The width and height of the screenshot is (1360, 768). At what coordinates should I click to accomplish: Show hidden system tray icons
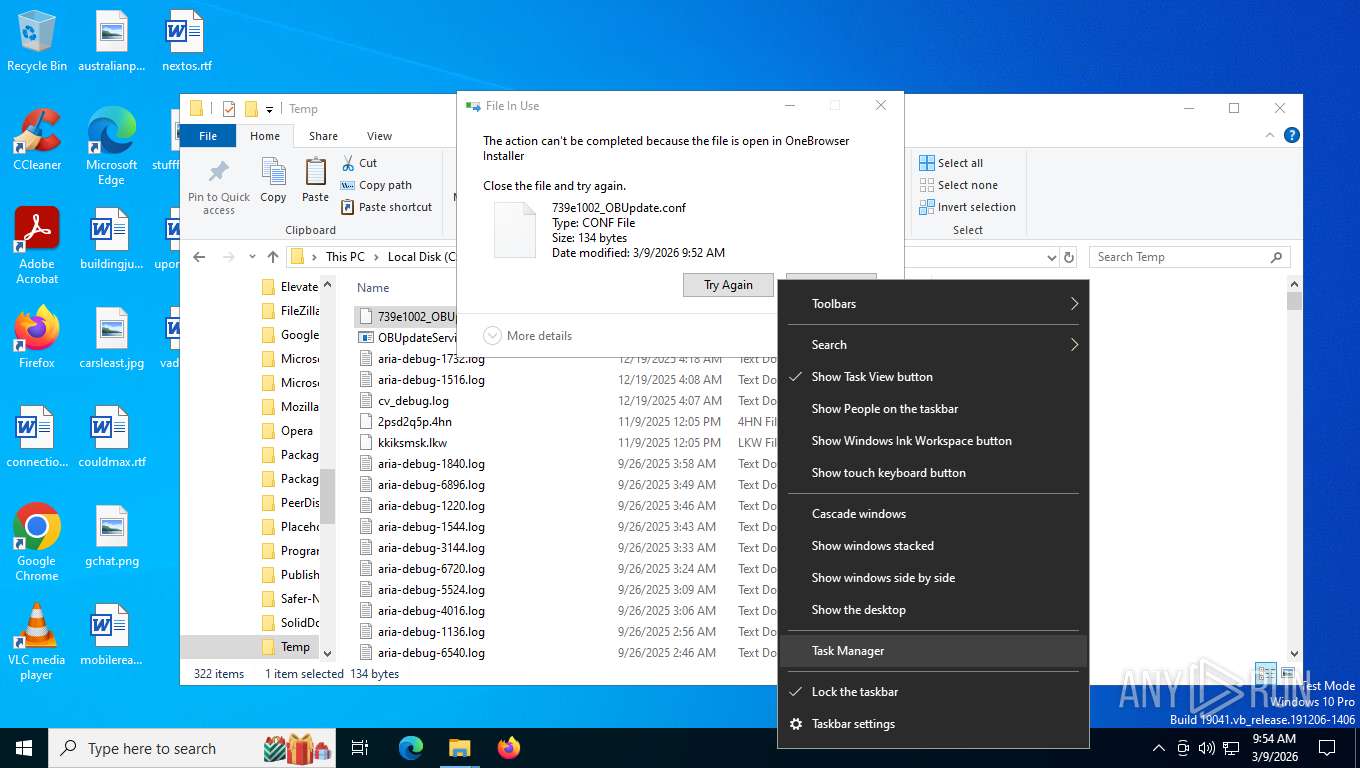[1159, 748]
